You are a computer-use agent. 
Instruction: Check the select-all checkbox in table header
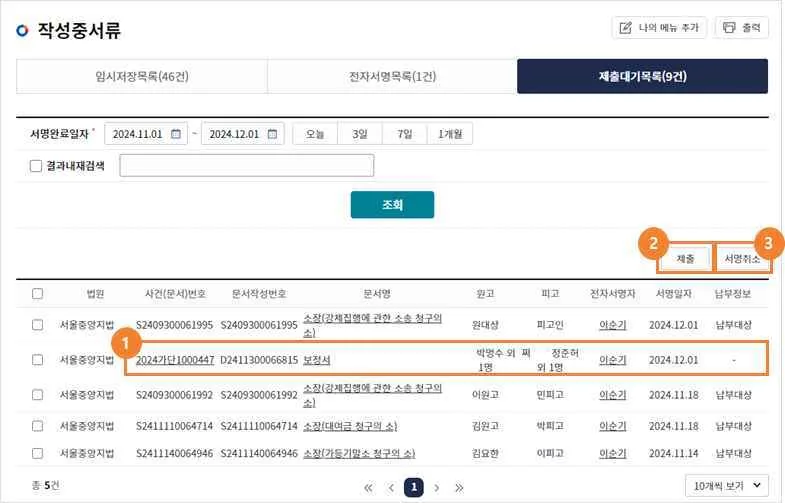pos(38,294)
